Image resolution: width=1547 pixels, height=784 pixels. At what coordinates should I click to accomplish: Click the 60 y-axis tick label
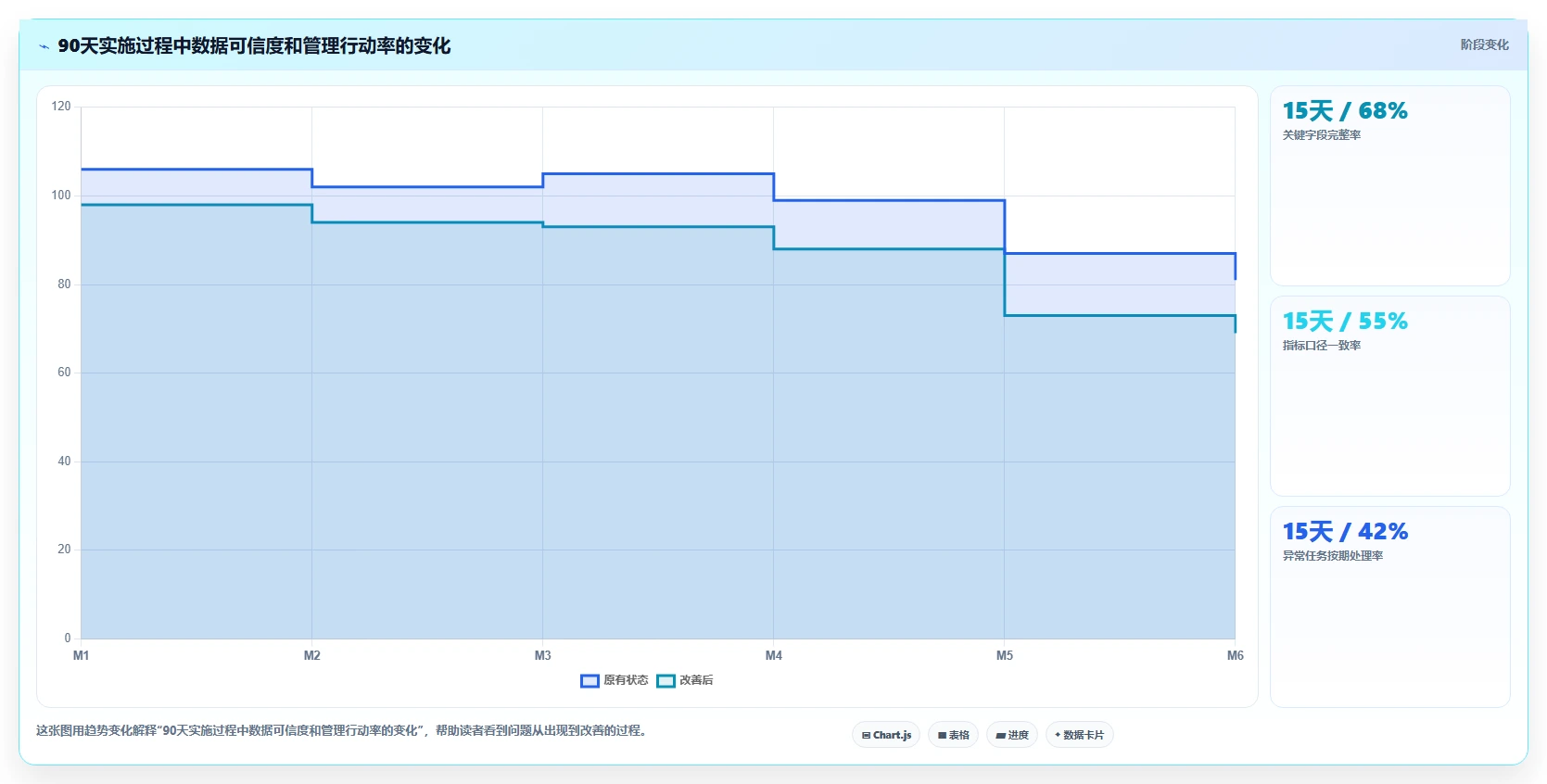pos(64,373)
